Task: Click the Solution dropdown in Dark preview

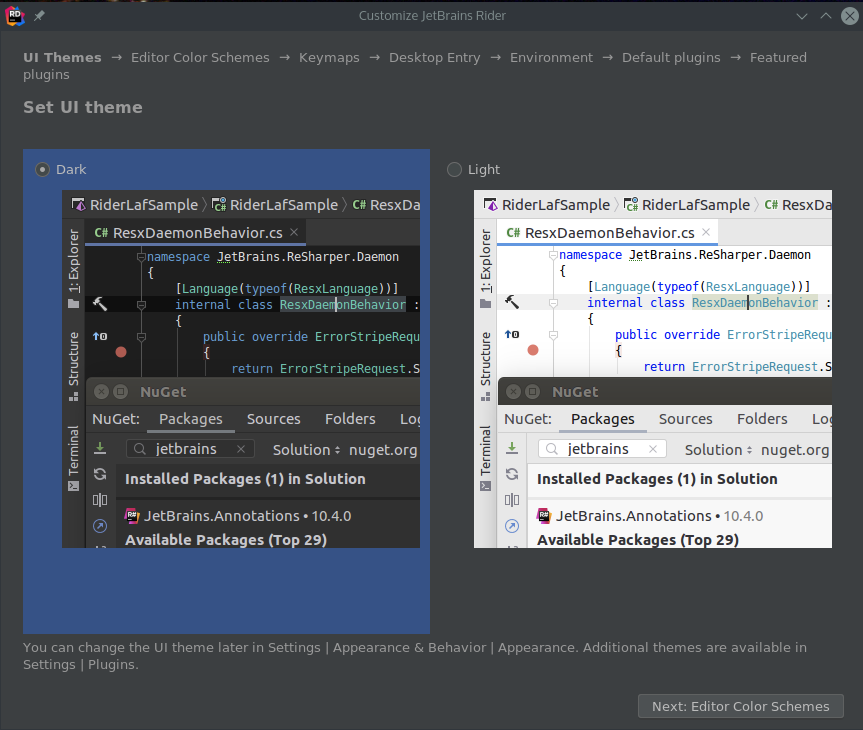Action: click(307, 450)
